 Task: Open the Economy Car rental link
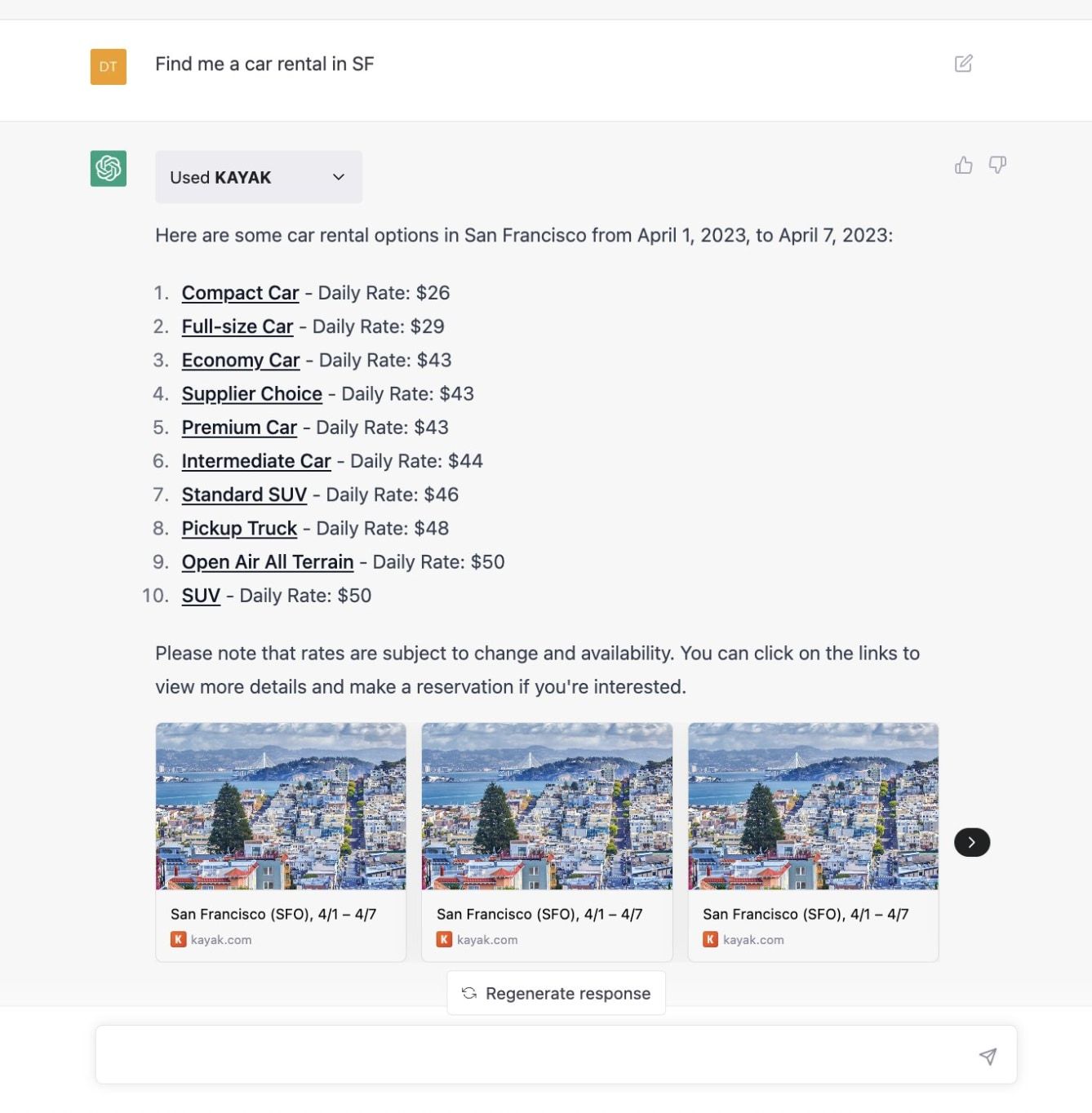(x=241, y=360)
